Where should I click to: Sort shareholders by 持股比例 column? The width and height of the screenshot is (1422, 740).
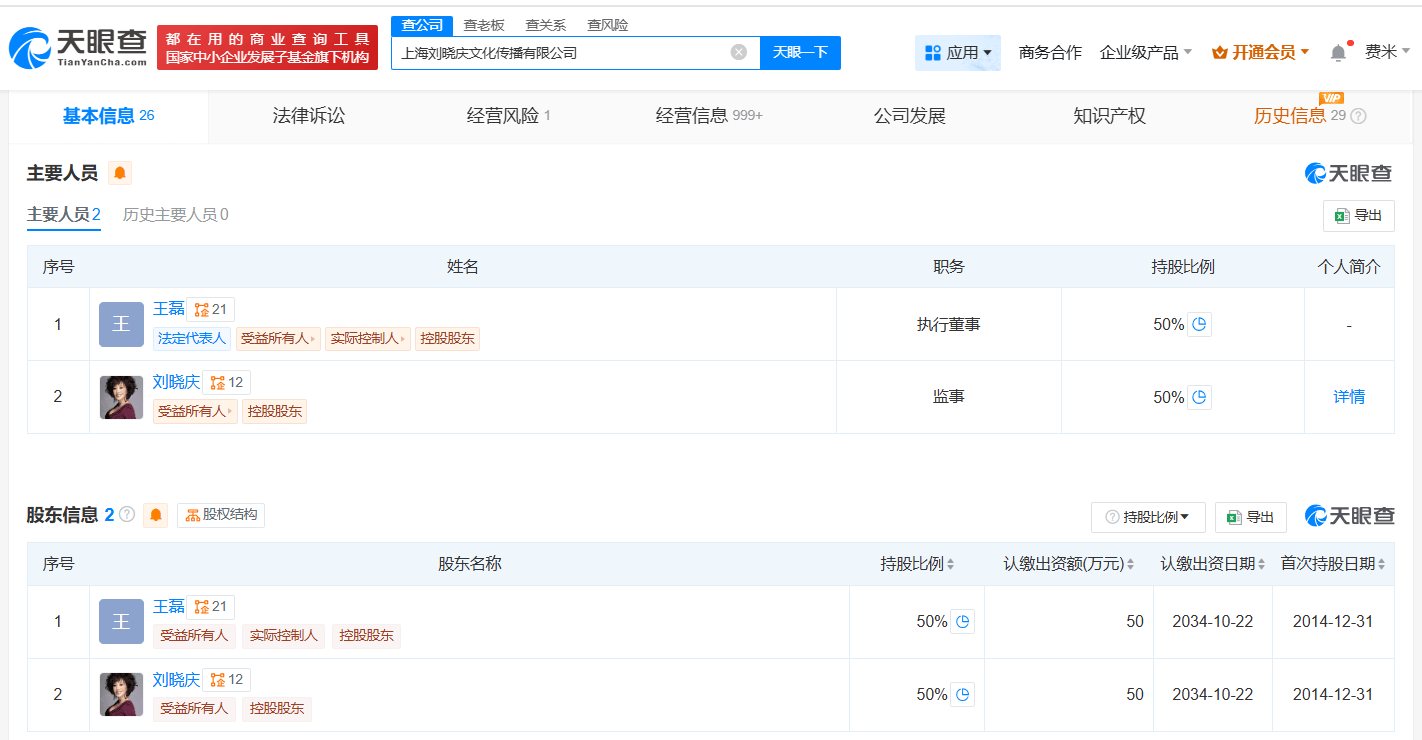tap(917, 564)
